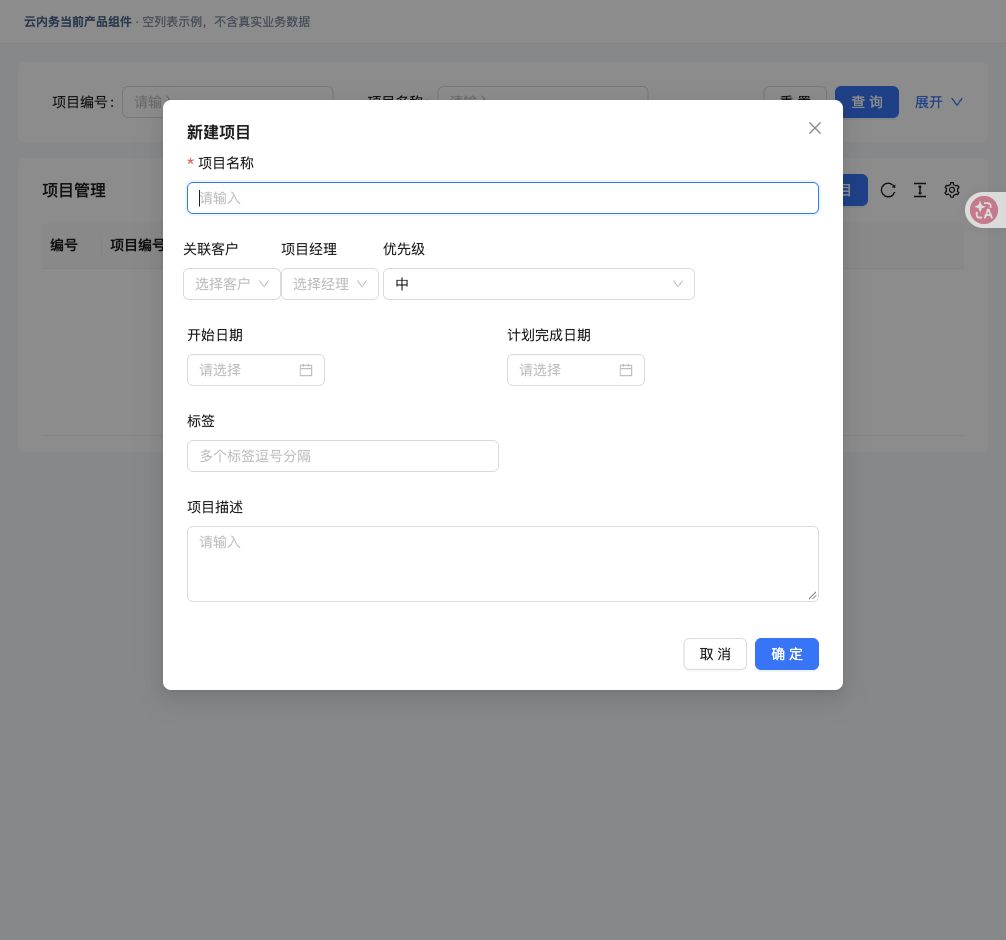Cancel with the 取消 button

pyautogui.click(x=715, y=654)
